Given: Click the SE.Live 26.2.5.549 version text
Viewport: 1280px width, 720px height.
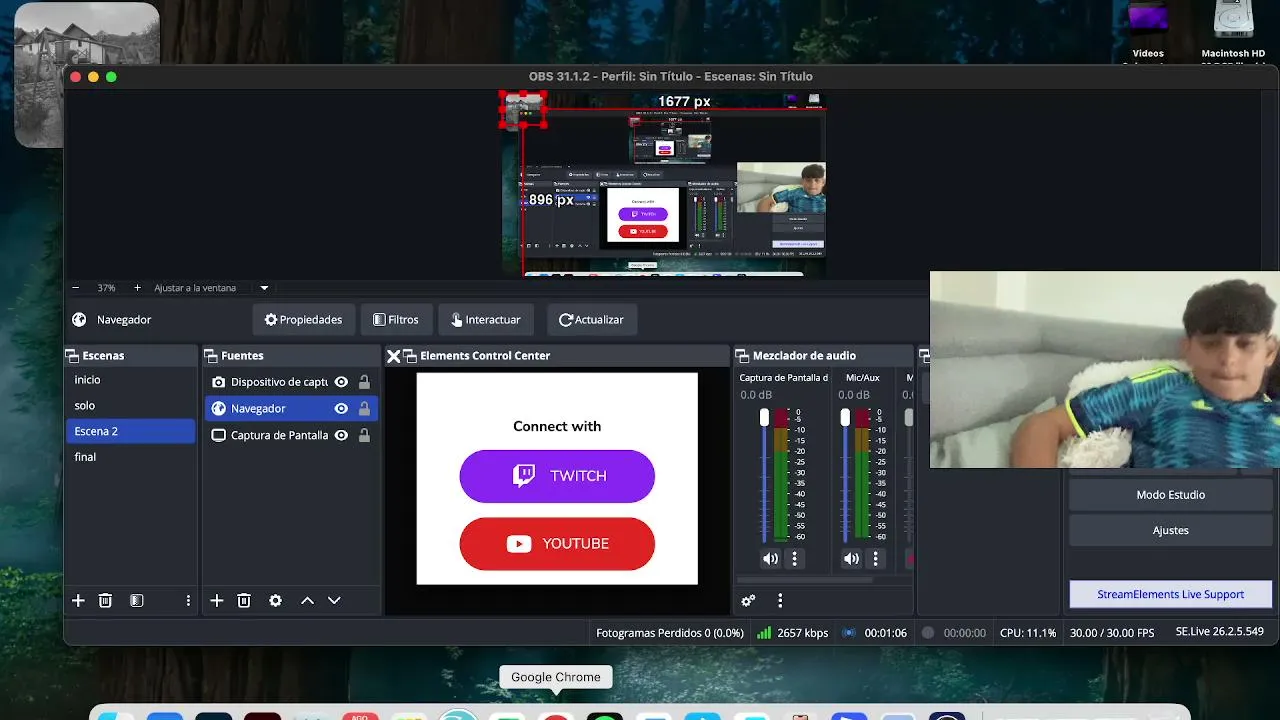Looking at the screenshot, I should 1220,632.
